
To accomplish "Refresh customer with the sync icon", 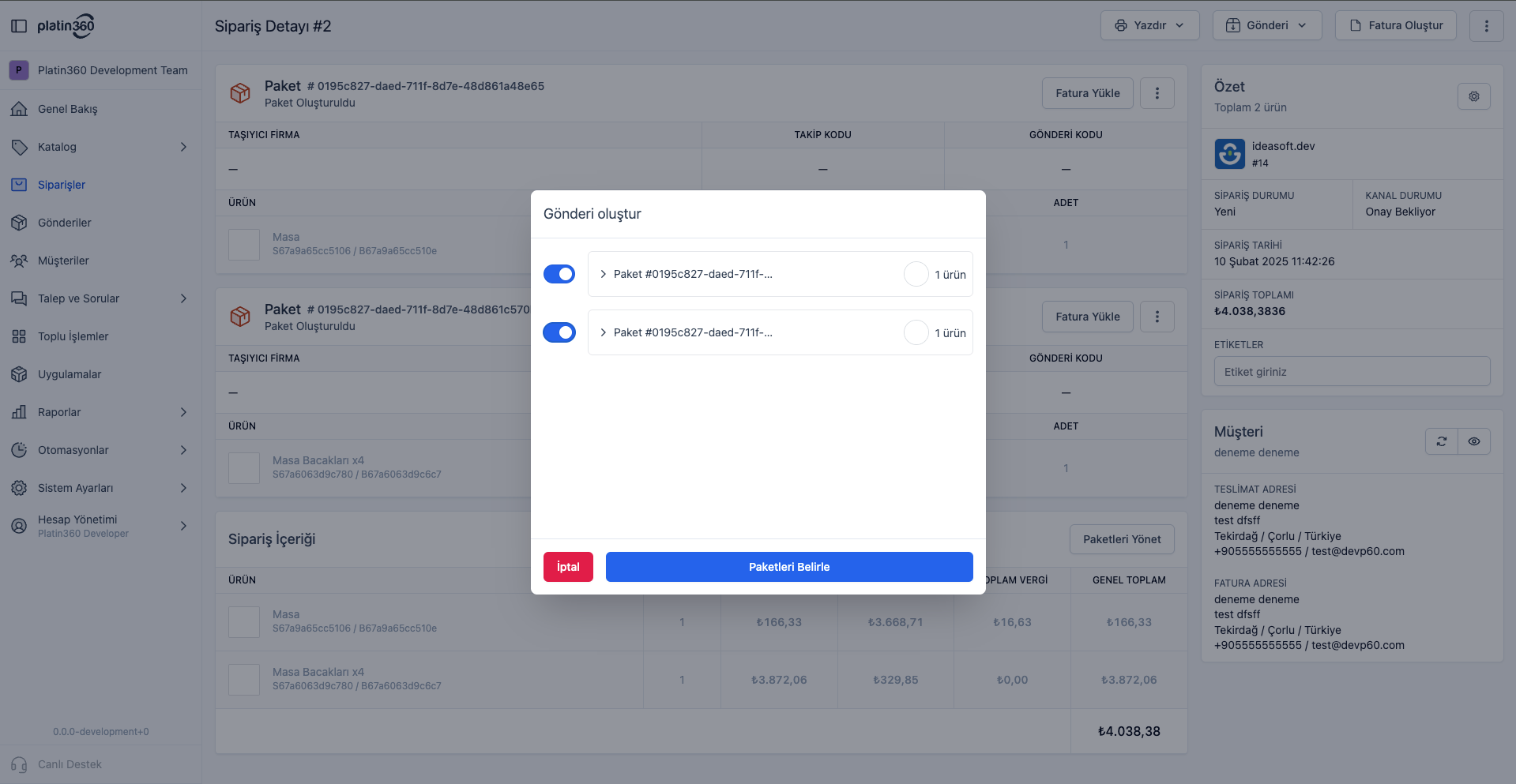I will click(1441, 441).
